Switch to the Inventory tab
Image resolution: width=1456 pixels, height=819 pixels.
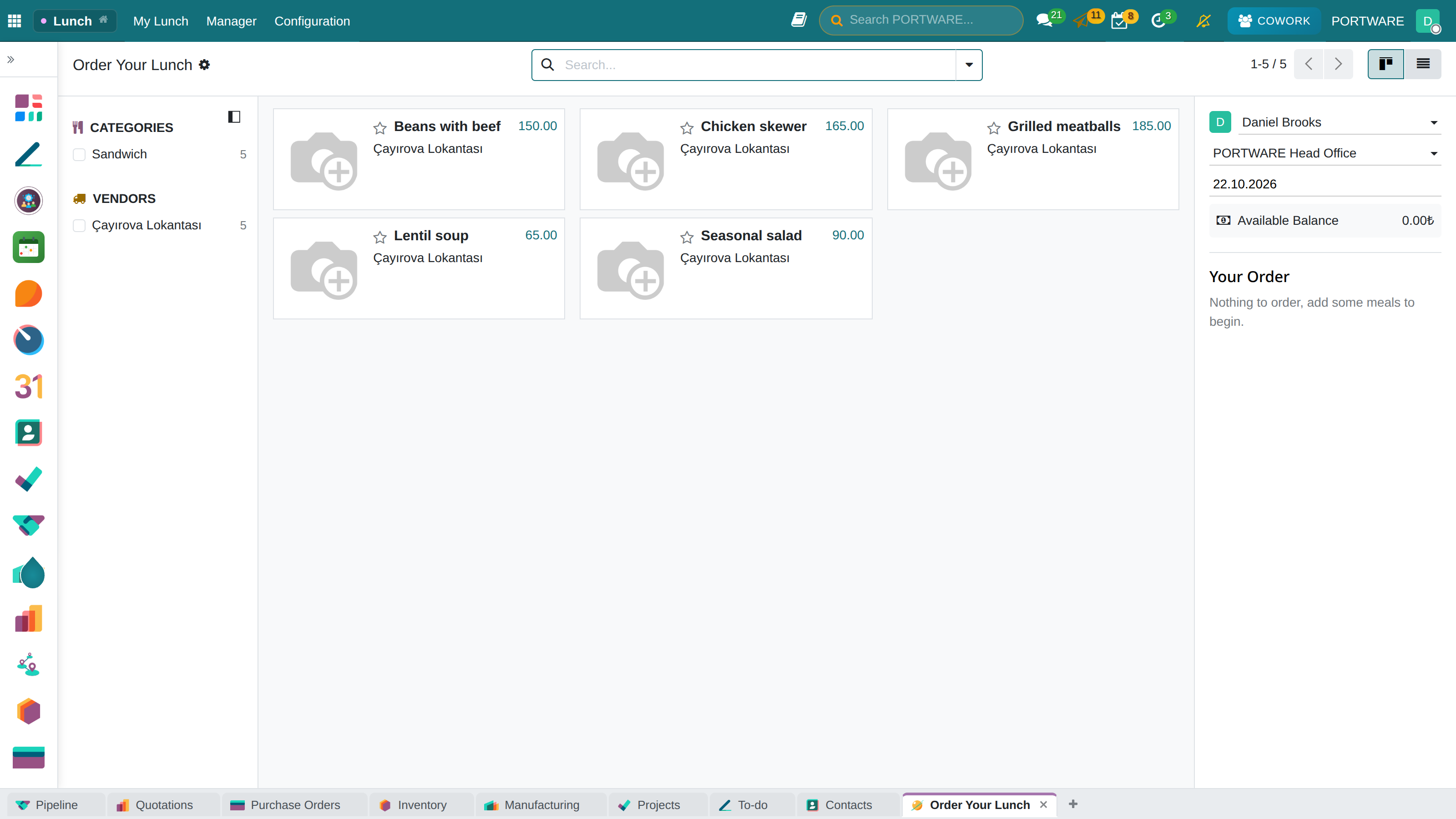[421, 805]
